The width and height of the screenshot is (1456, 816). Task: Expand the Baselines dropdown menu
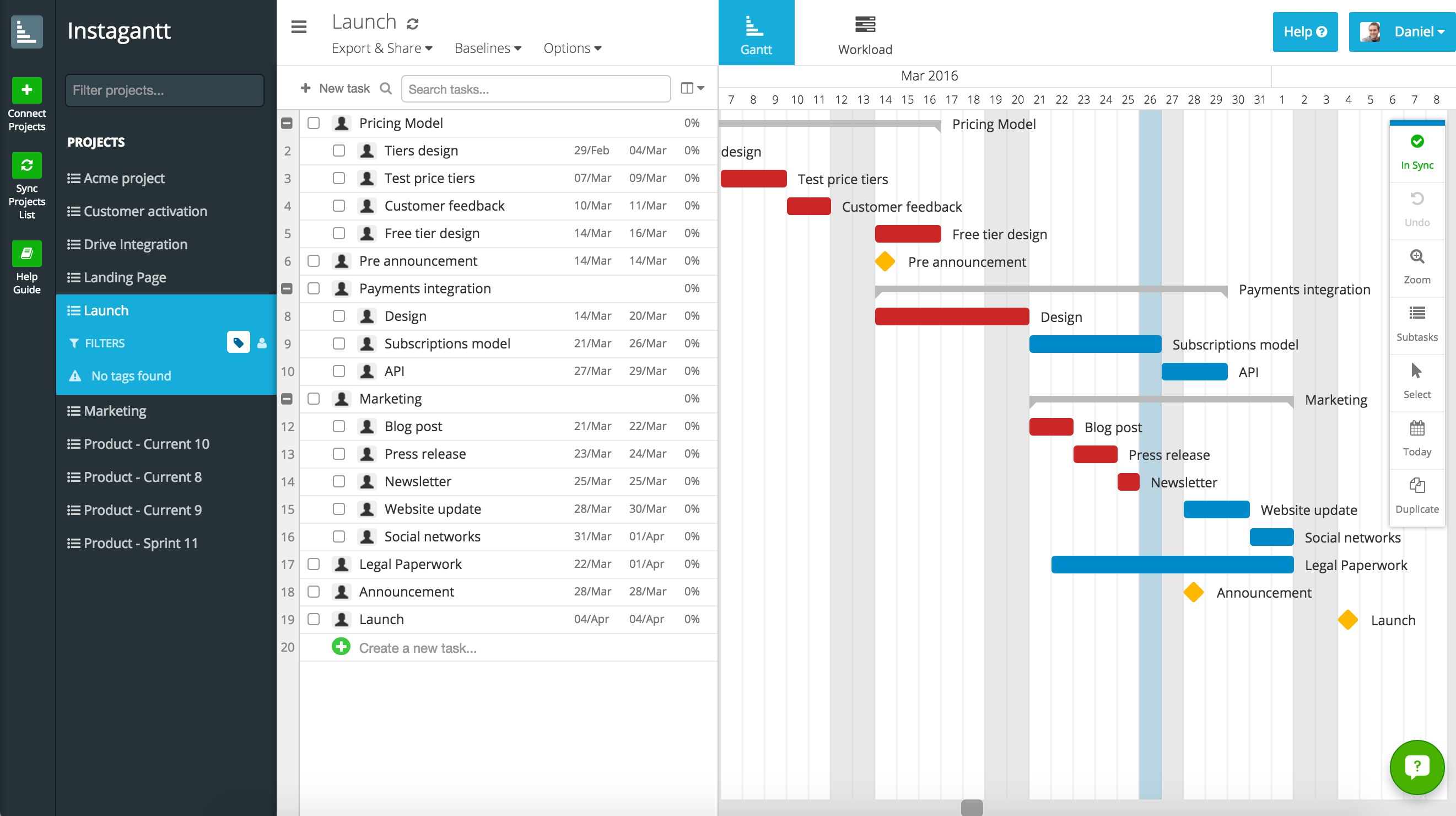[488, 48]
